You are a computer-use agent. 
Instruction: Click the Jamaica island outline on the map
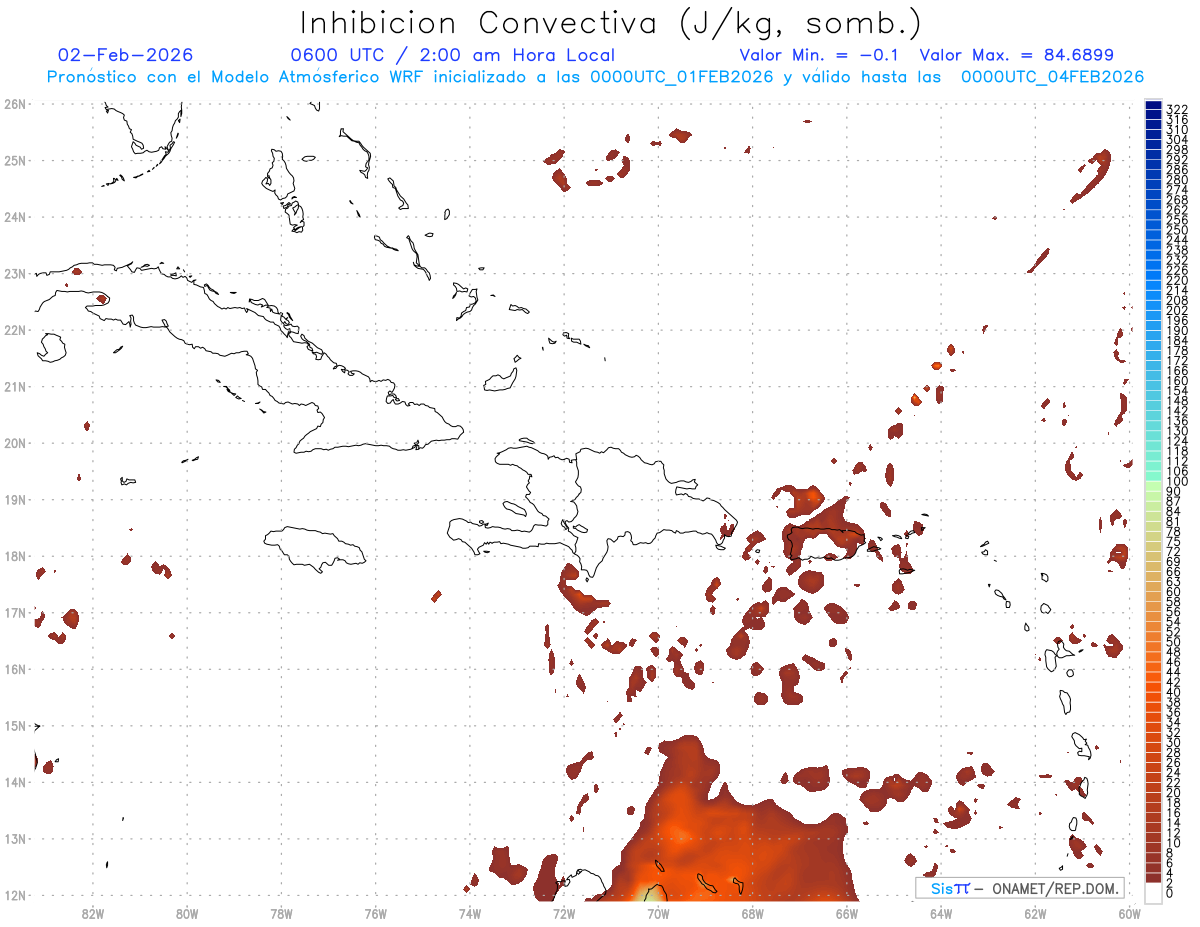click(x=316, y=549)
